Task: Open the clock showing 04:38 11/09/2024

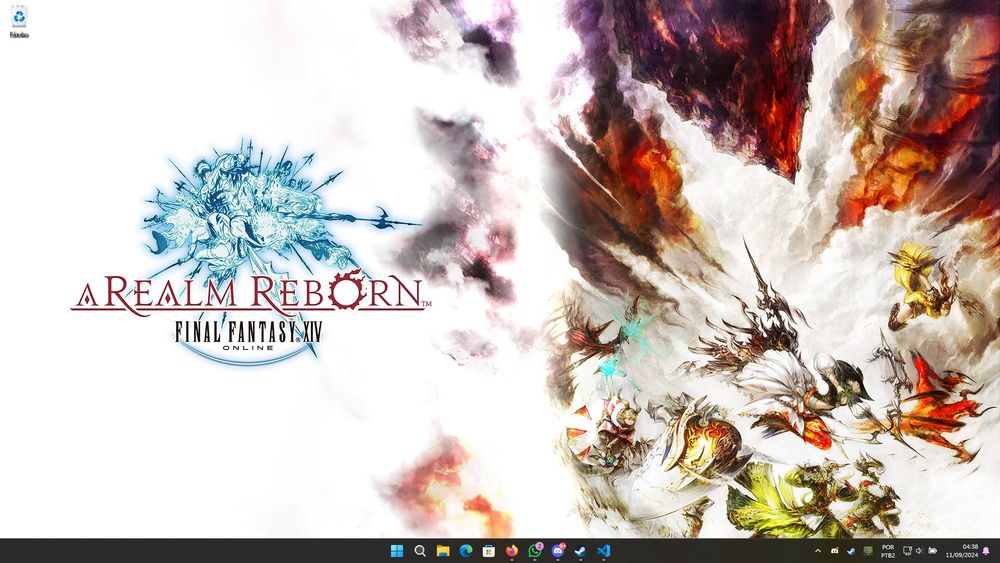Action: click(x=962, y=551)
